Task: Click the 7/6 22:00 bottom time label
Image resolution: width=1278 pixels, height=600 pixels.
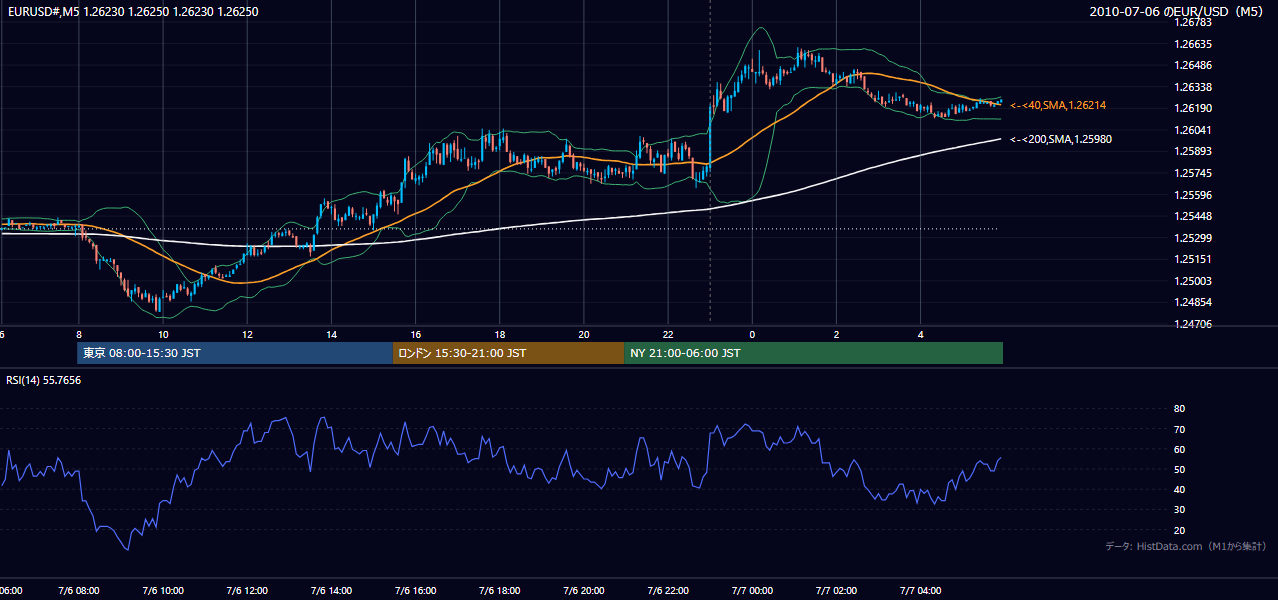Action: 667,591
